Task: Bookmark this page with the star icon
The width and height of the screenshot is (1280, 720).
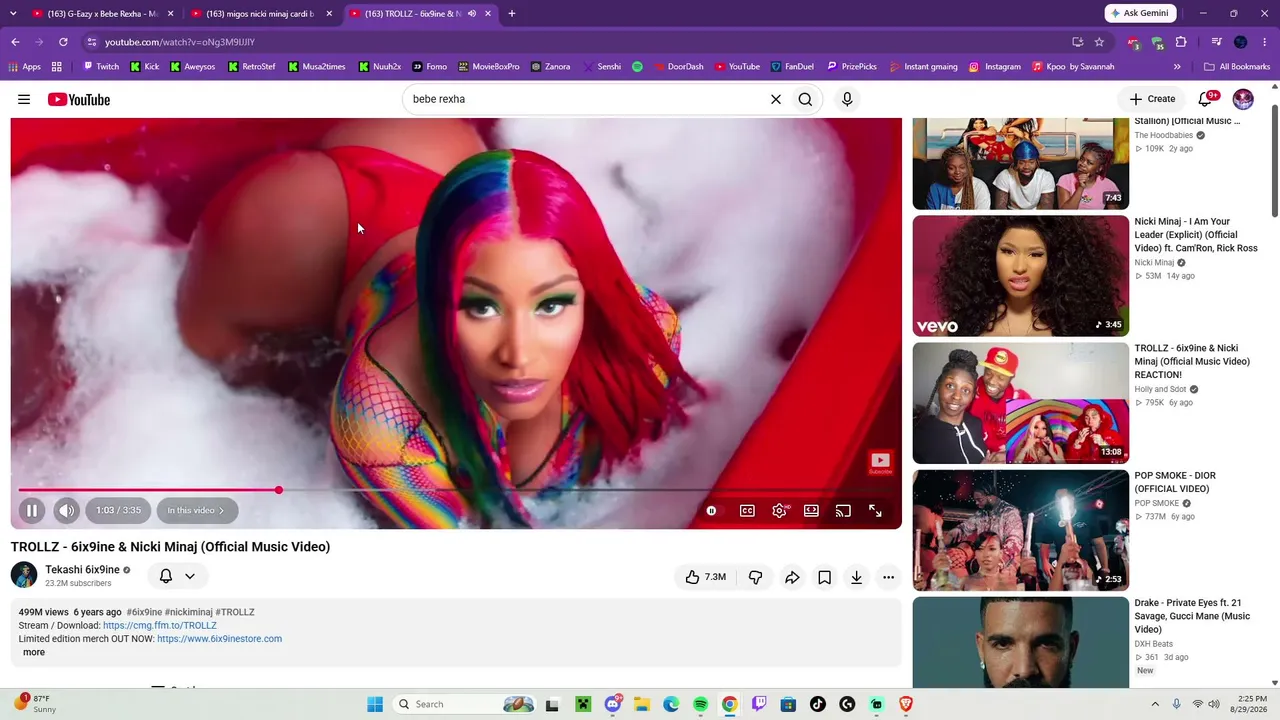Action: 1099,42
